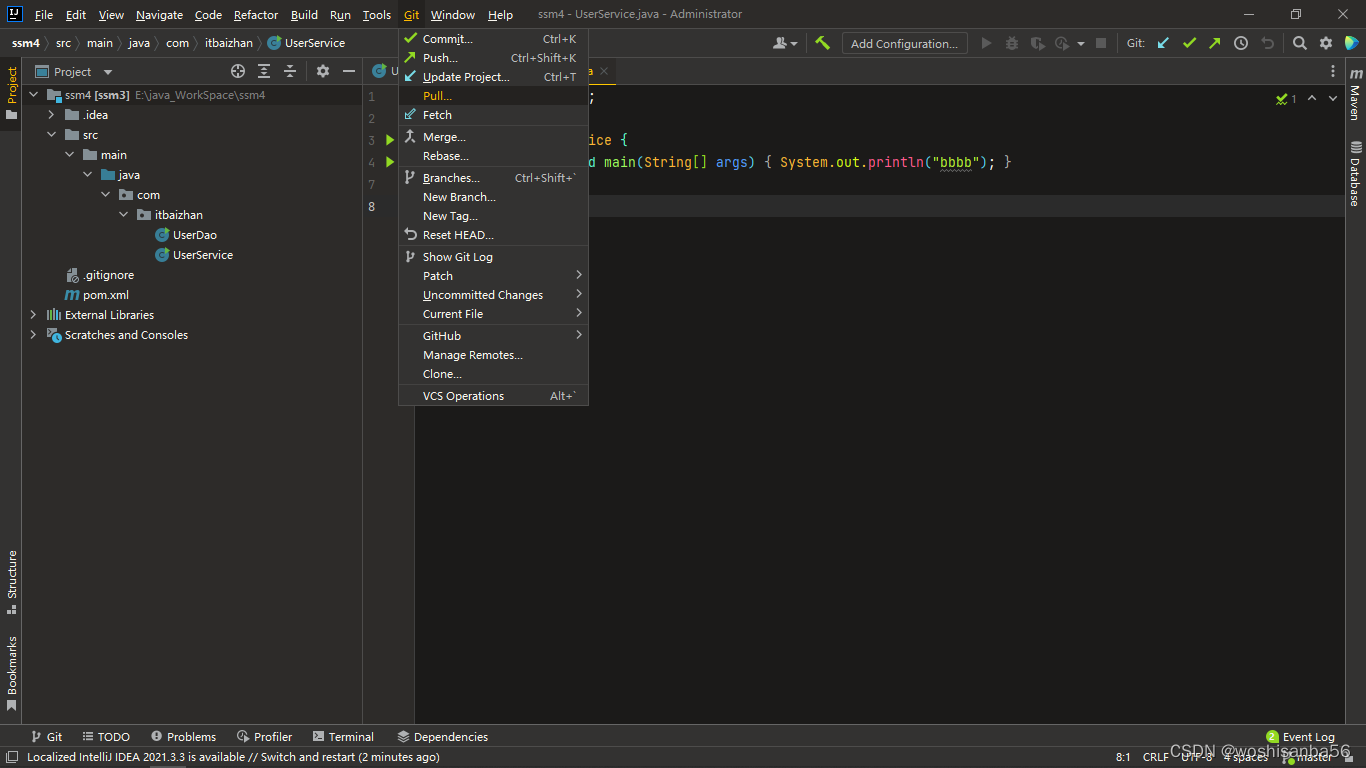Open the Dependencies tool window tab

pyautogui.click(x=442, y=737)
